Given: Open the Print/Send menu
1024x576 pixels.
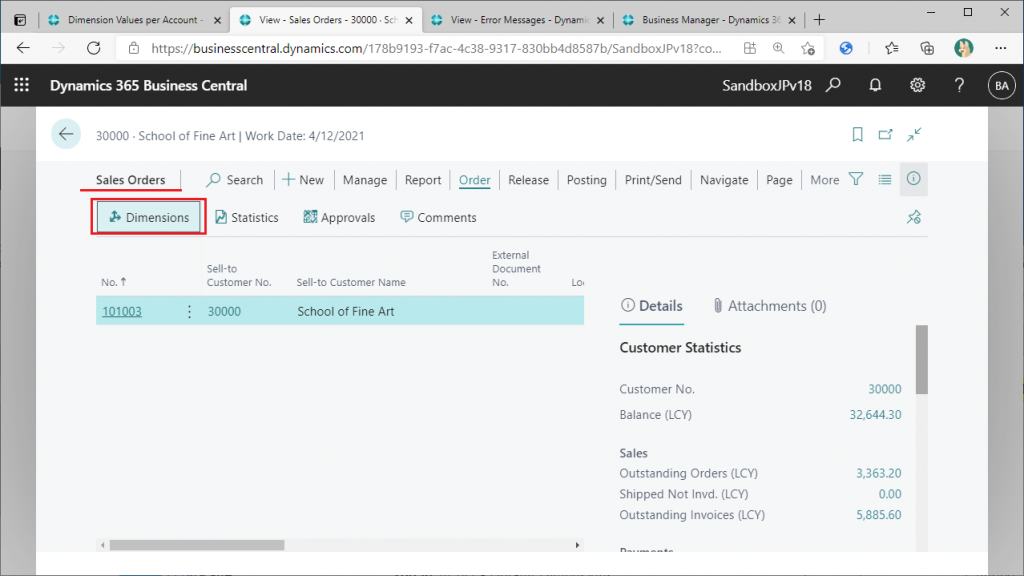Looking at the screenshot, I should point(653,180).
